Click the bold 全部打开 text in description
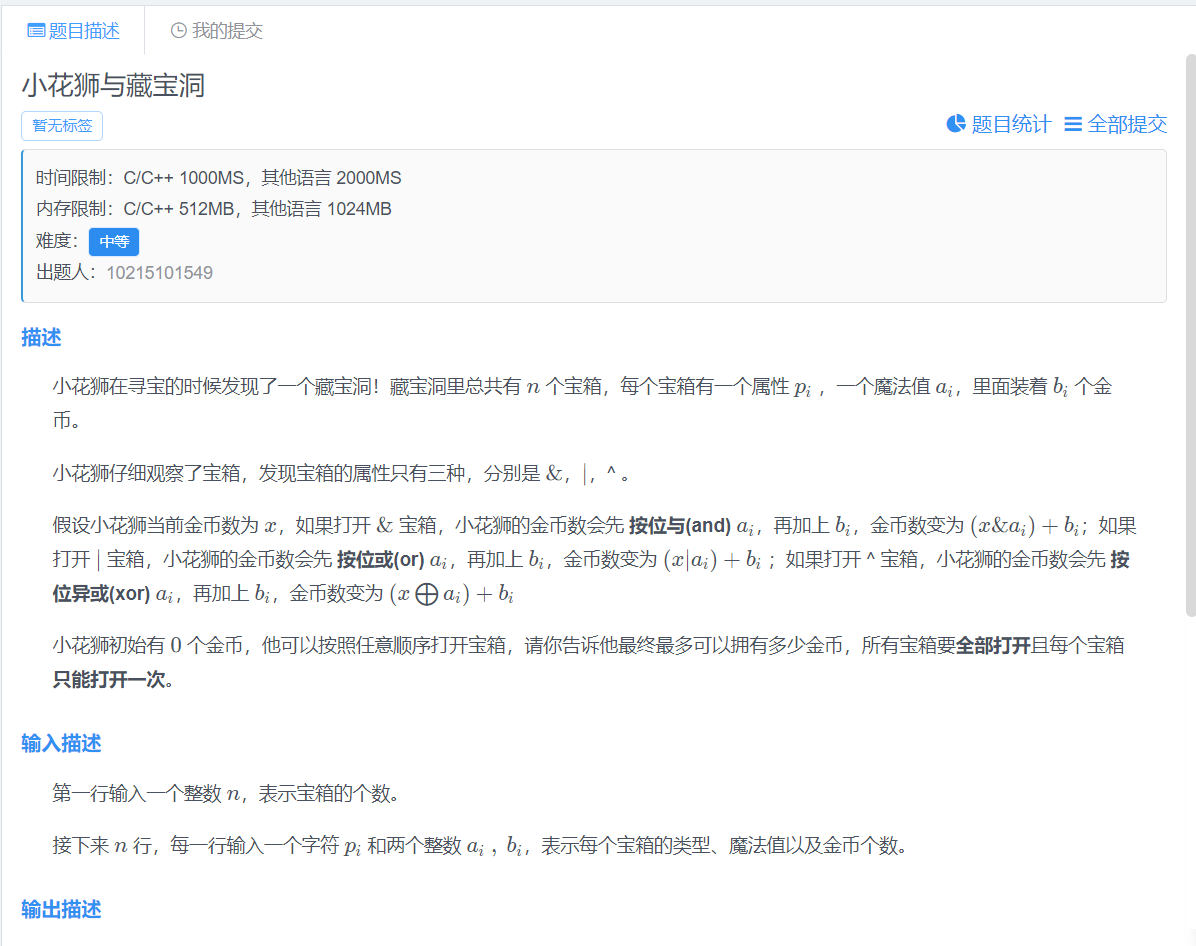1196x946 pixels. click(993, 646)
